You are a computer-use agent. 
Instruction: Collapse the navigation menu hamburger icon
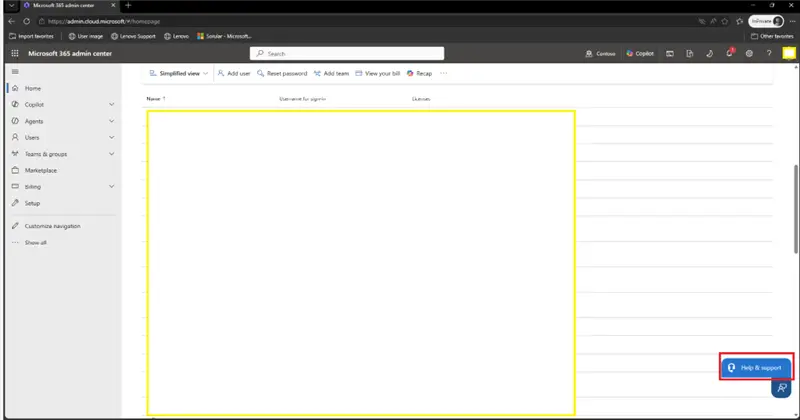pyautogui.click(x=15, y=71)
